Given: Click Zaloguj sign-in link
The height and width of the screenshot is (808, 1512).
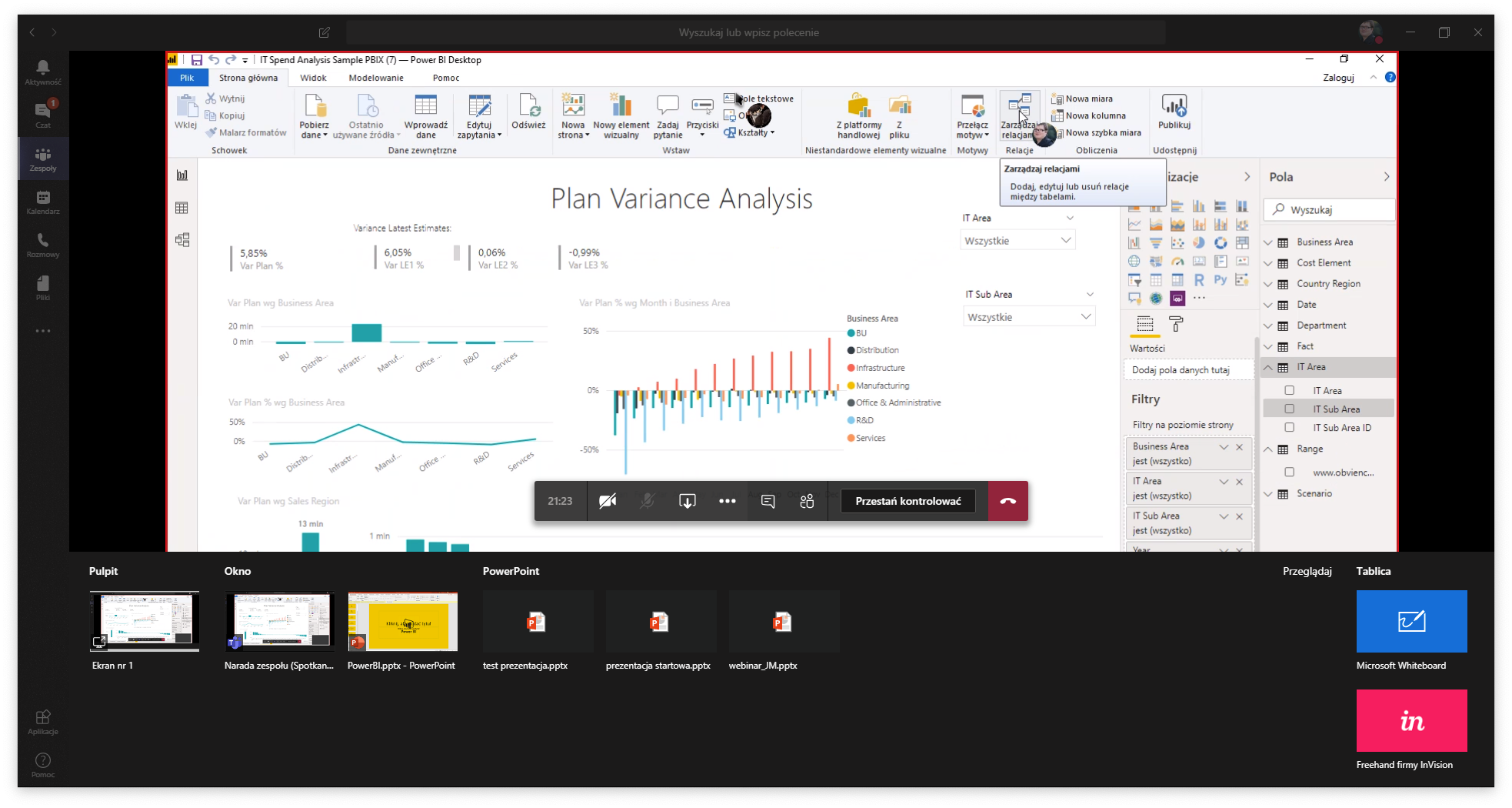Looking at the screenshot, I should 1338,78.
